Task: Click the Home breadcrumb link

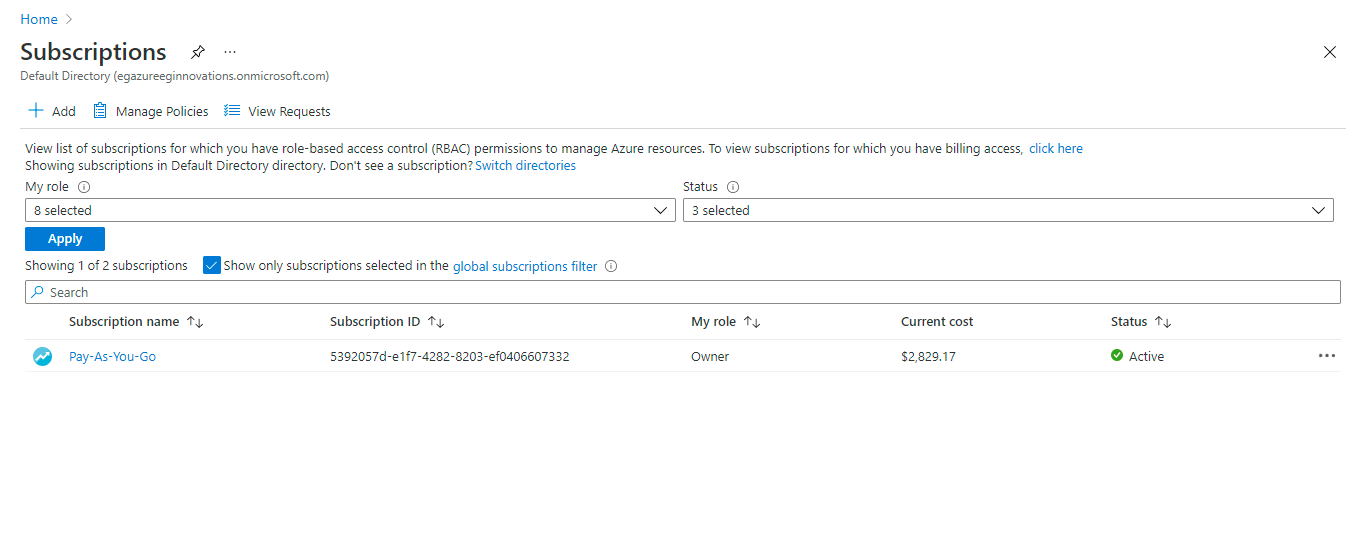Action: 39,19
